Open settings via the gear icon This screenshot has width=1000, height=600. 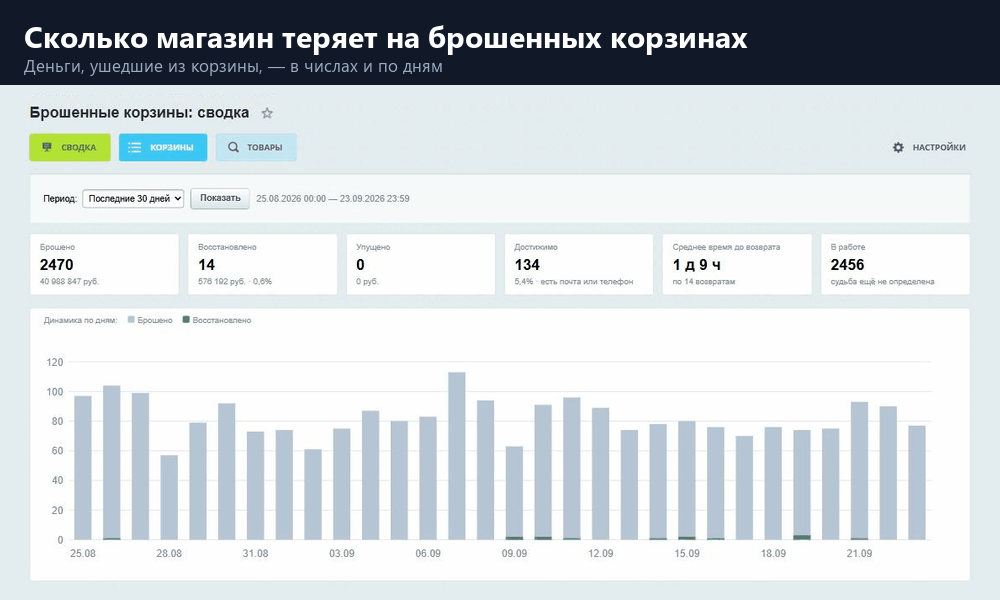[898, 147]
